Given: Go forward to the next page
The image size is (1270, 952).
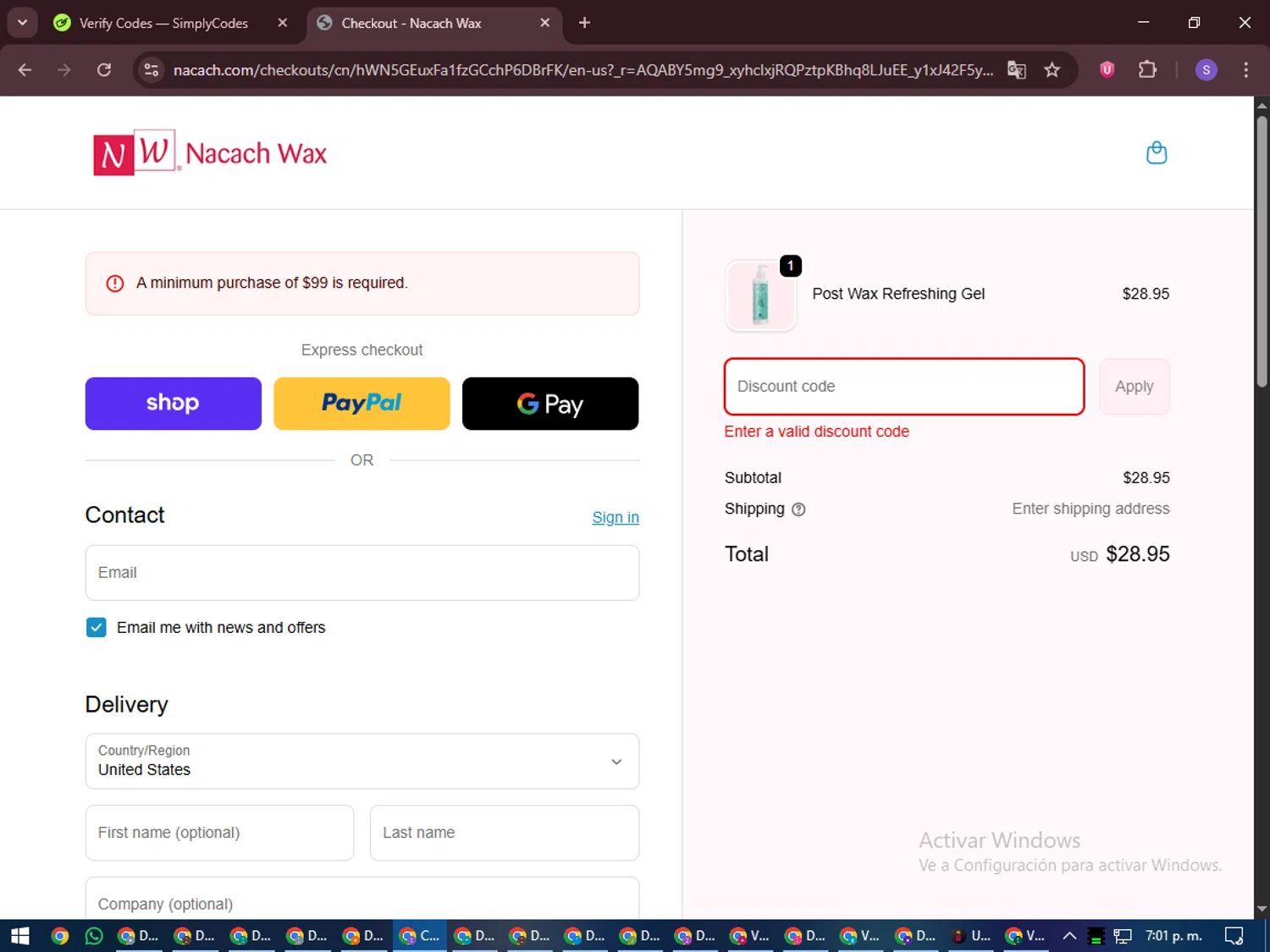Looking at the screenshot, I should click(64, 70).
